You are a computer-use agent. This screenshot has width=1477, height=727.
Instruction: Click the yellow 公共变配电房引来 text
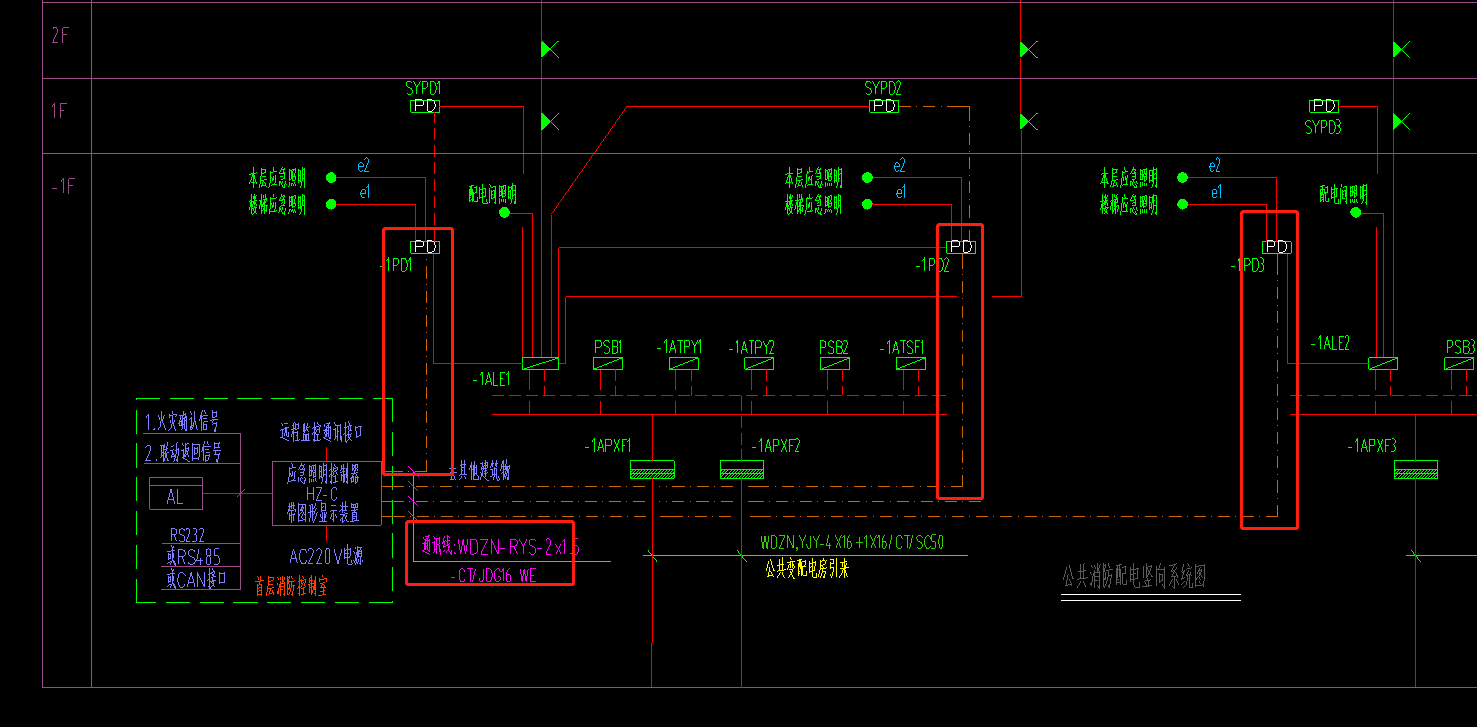tap(807, 569)
